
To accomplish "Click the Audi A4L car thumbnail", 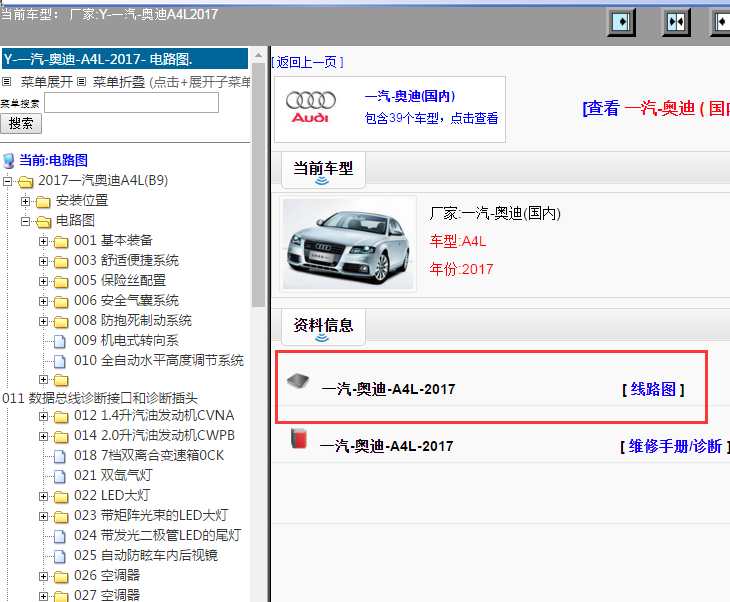I will [347, 244].
